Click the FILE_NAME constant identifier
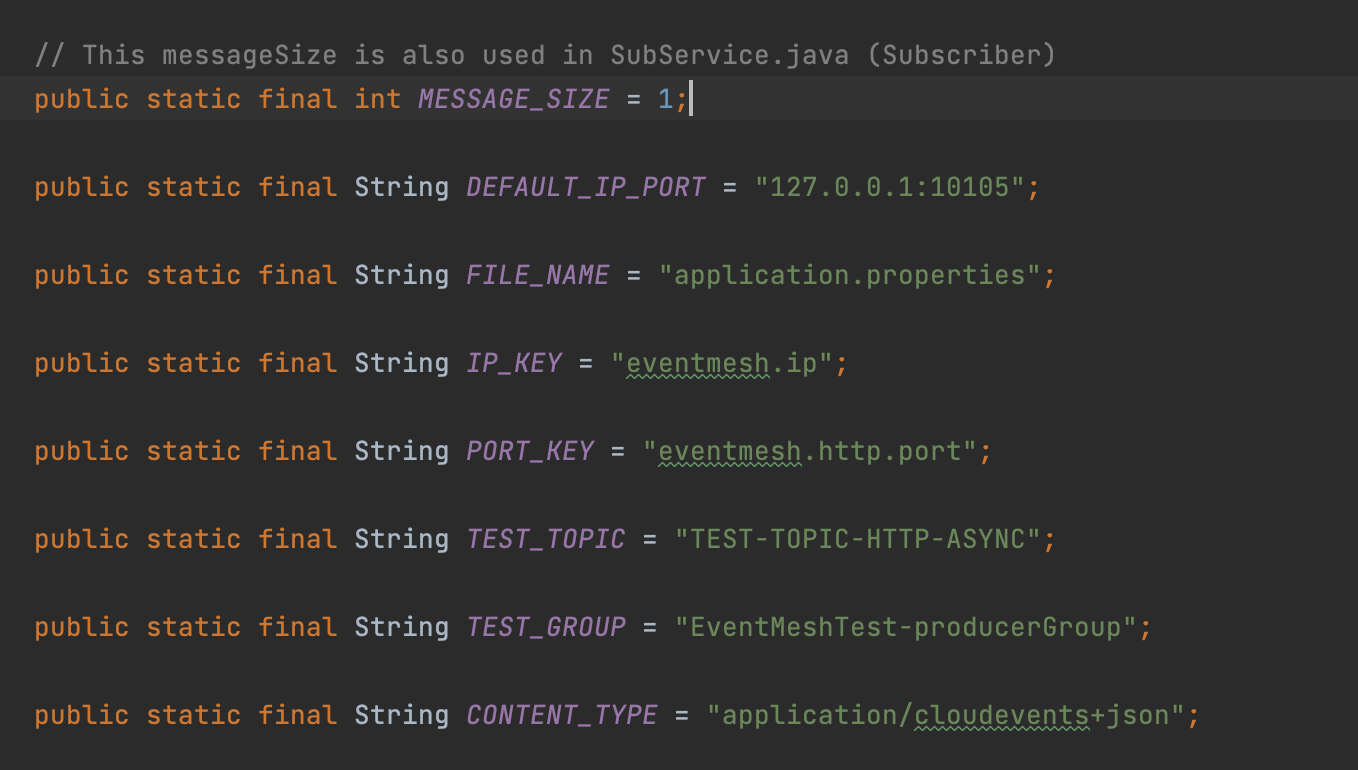 (x=537, y=275)
